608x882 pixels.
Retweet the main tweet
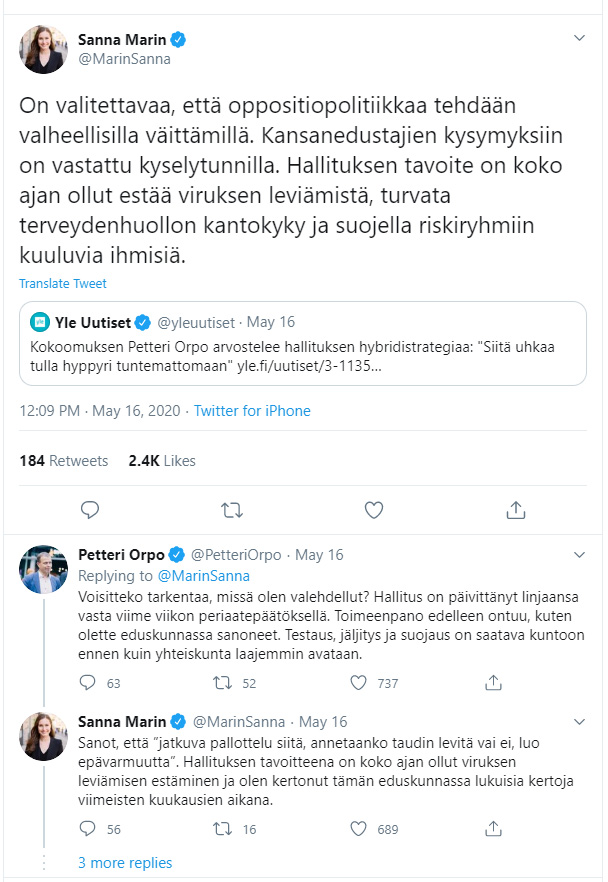pos(231,510)
